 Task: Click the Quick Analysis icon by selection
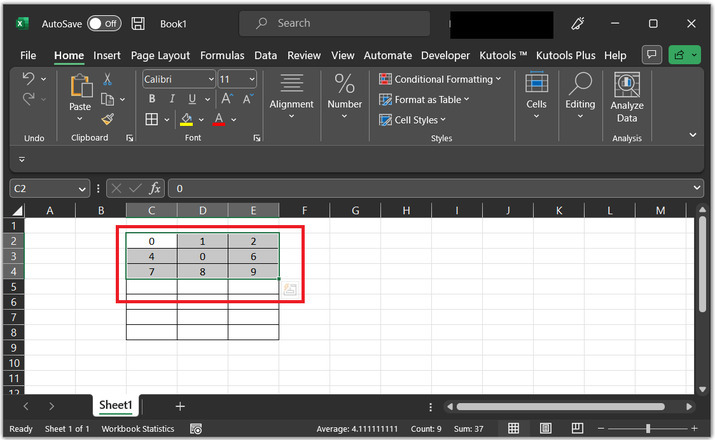coord(290,289)
